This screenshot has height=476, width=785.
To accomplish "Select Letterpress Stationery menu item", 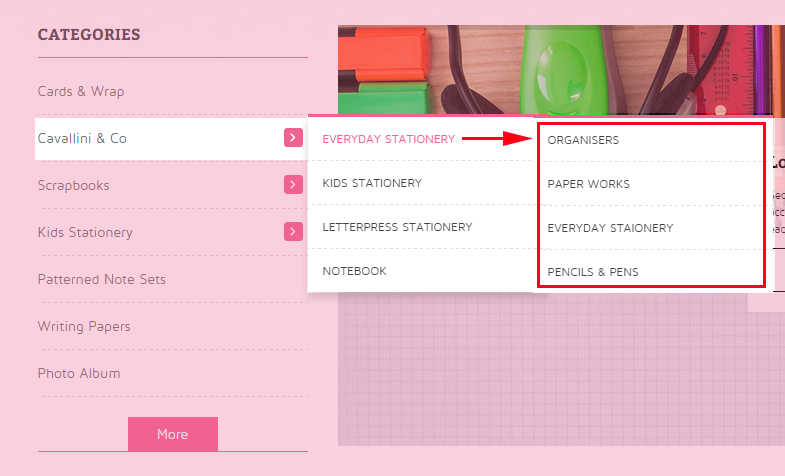I will point(398,227).
